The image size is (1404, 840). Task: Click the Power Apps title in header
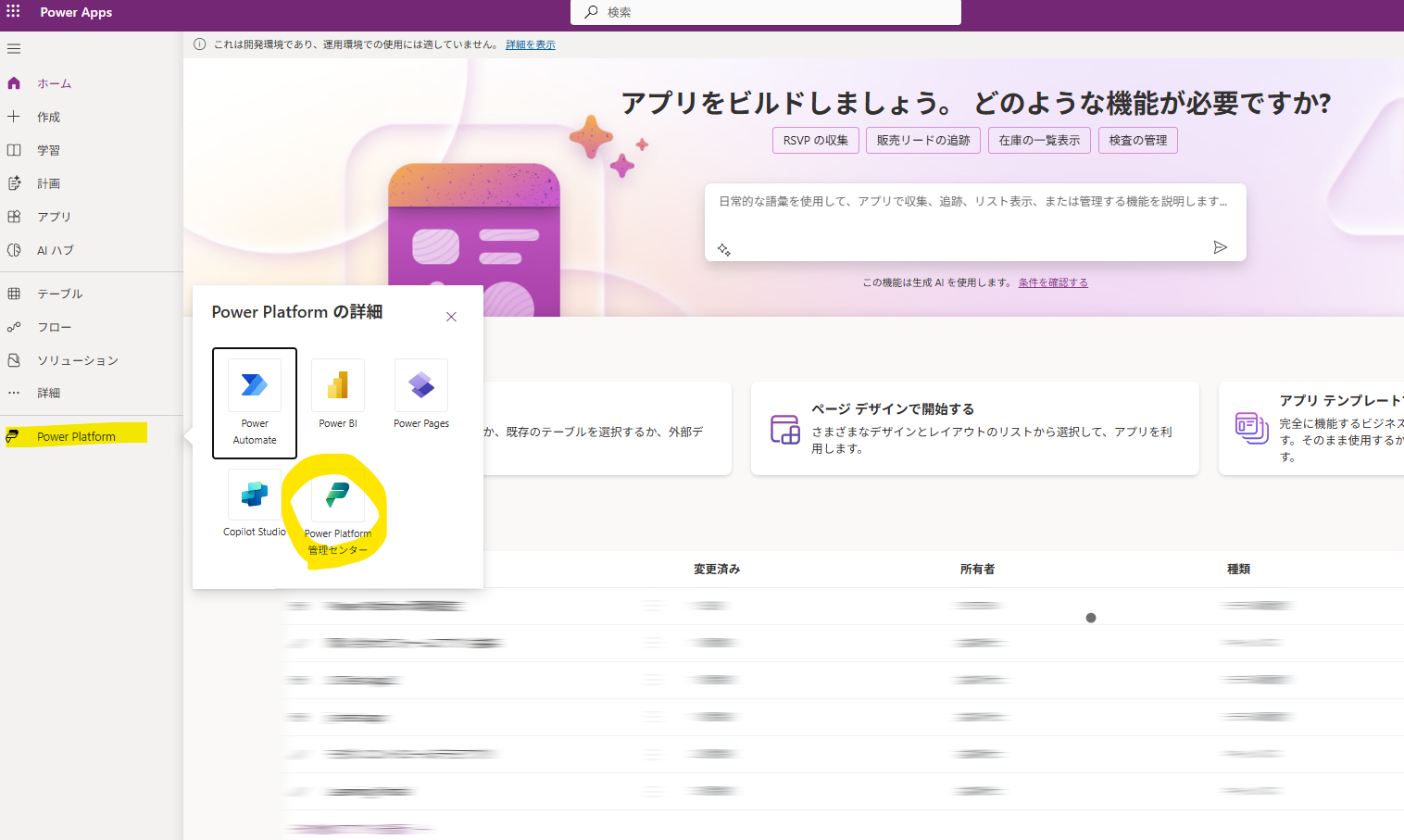click(76, 12)
